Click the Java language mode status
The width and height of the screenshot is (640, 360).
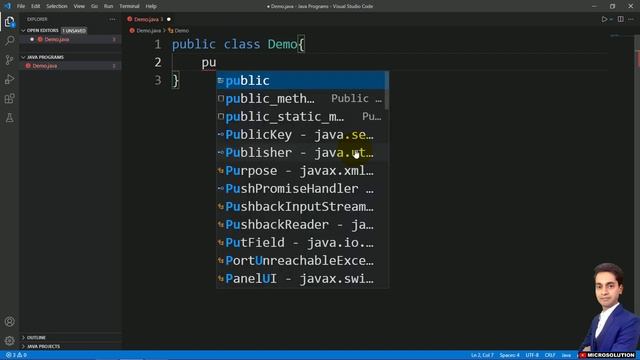(566, 355)
